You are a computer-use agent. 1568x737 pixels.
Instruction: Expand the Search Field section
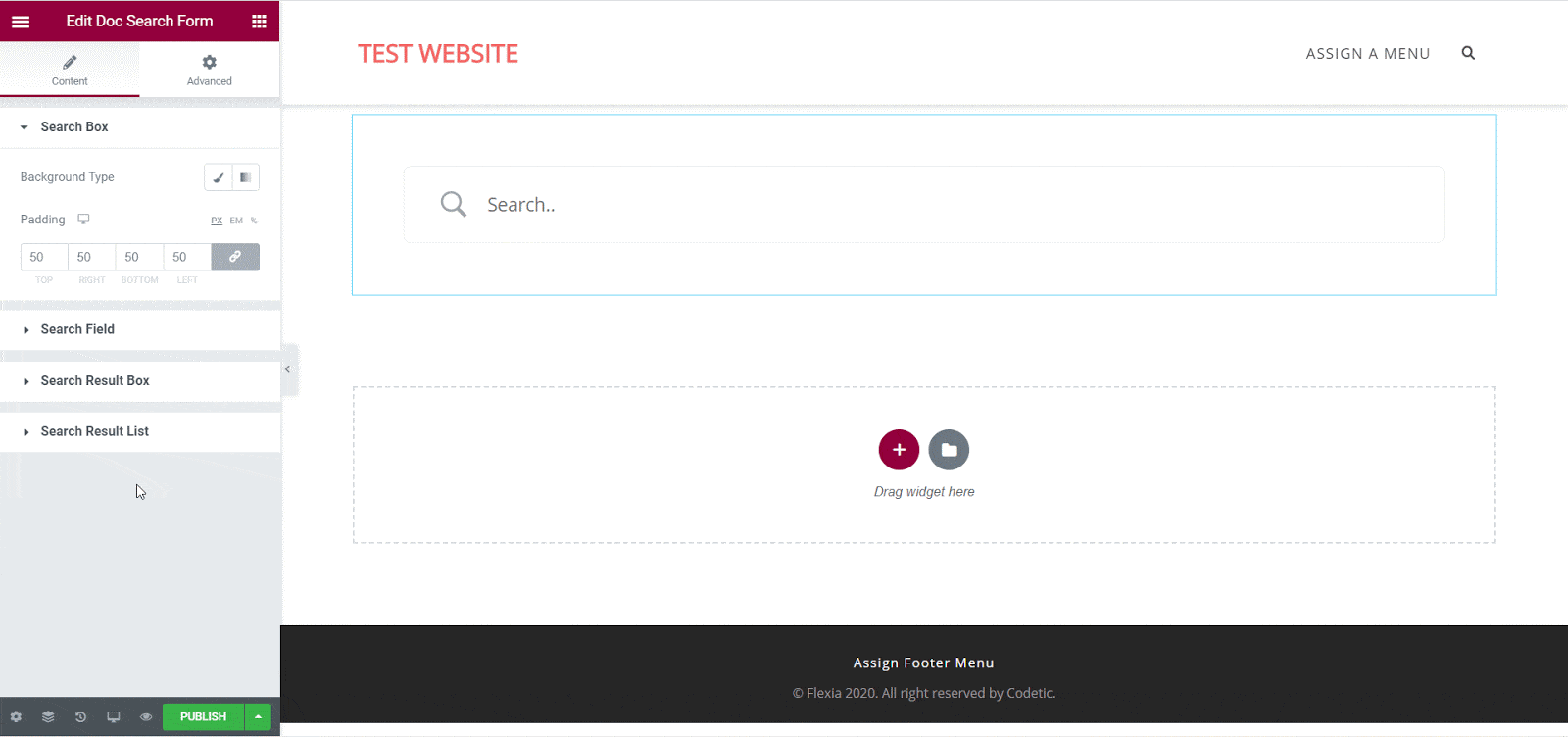pyautogui.click(x=77, y=329)
